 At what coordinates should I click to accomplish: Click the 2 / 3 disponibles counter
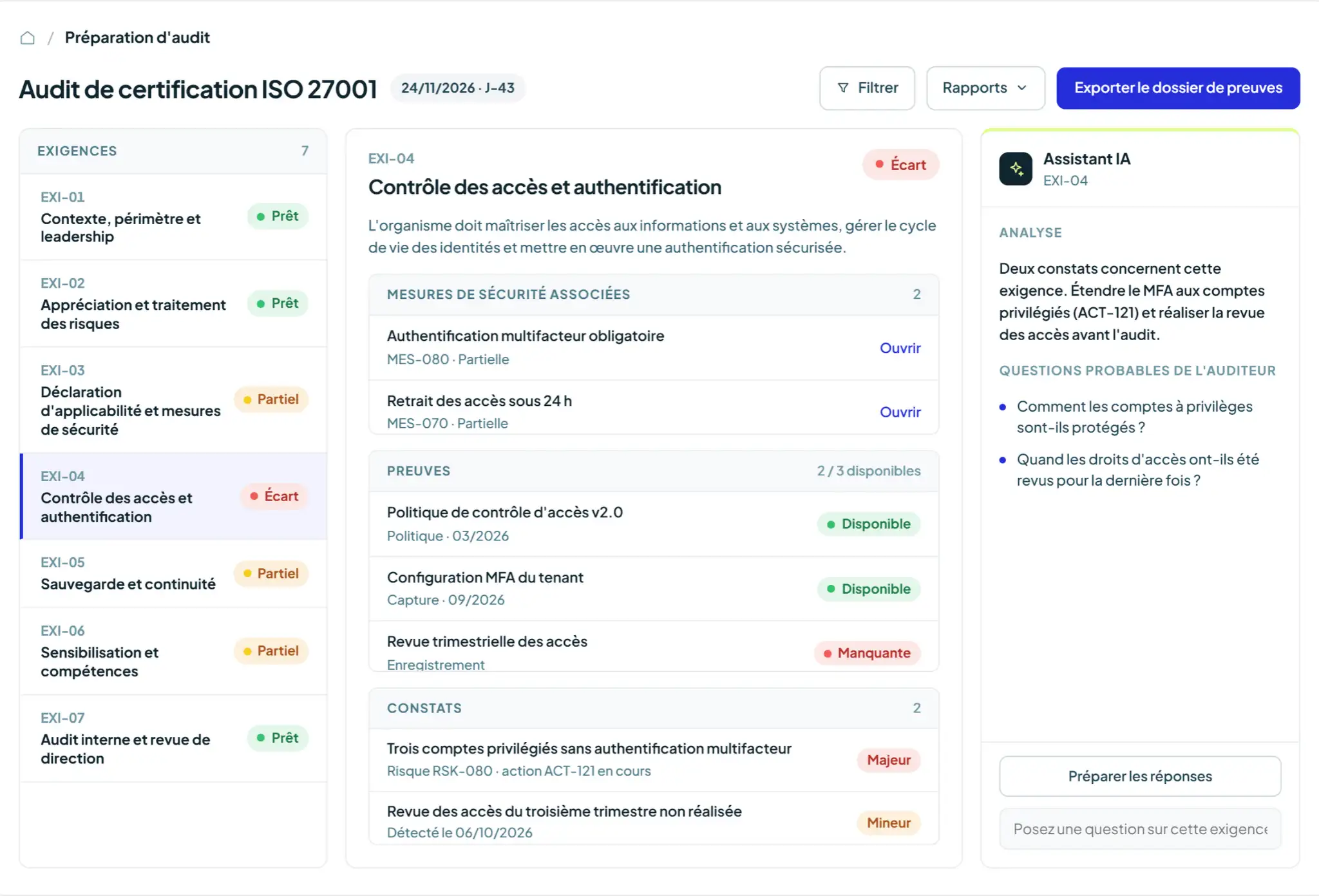(x=869, y=471)
